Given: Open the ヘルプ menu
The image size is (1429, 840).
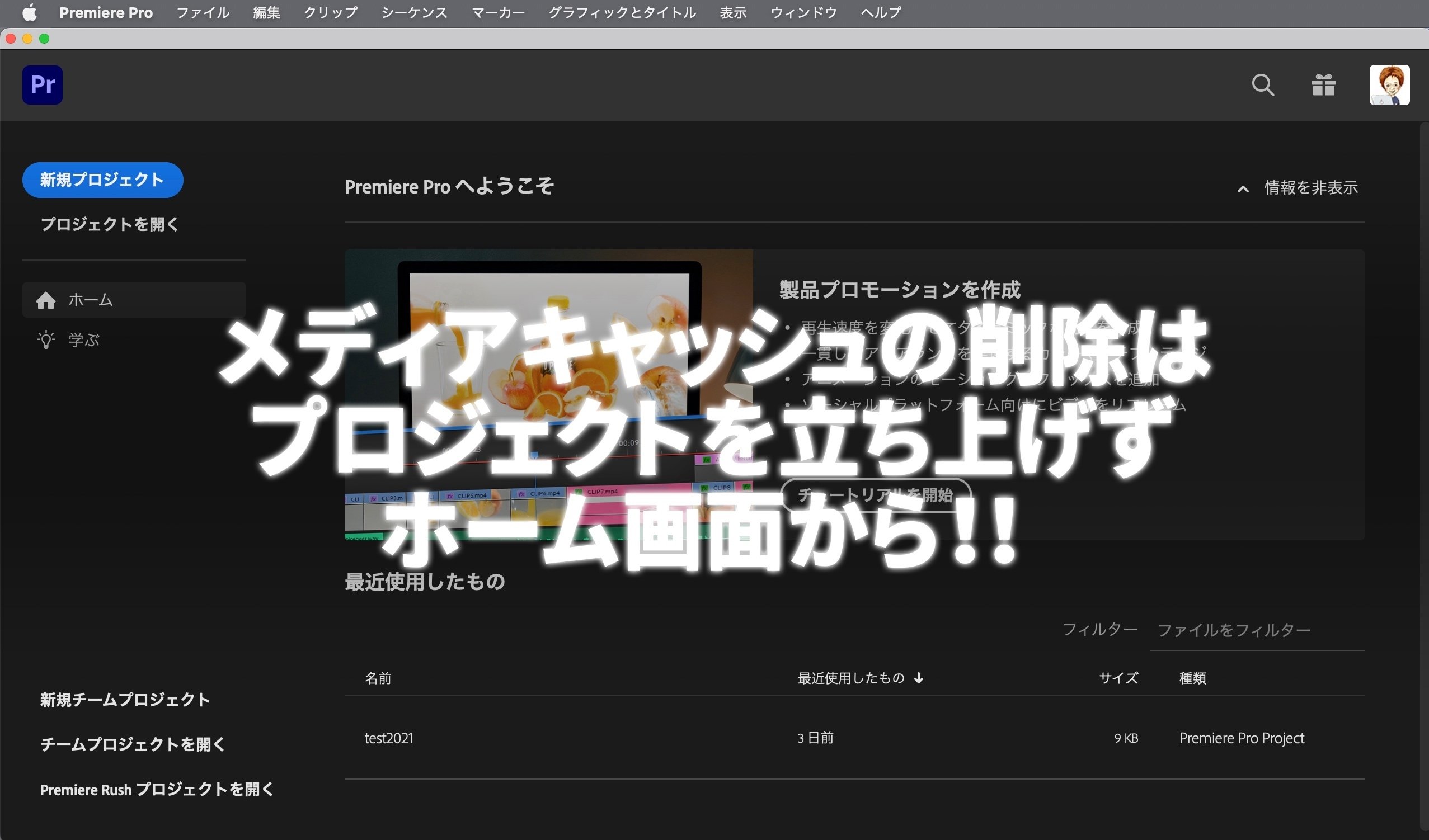Looking at the screenshot, I should [881, 12].
